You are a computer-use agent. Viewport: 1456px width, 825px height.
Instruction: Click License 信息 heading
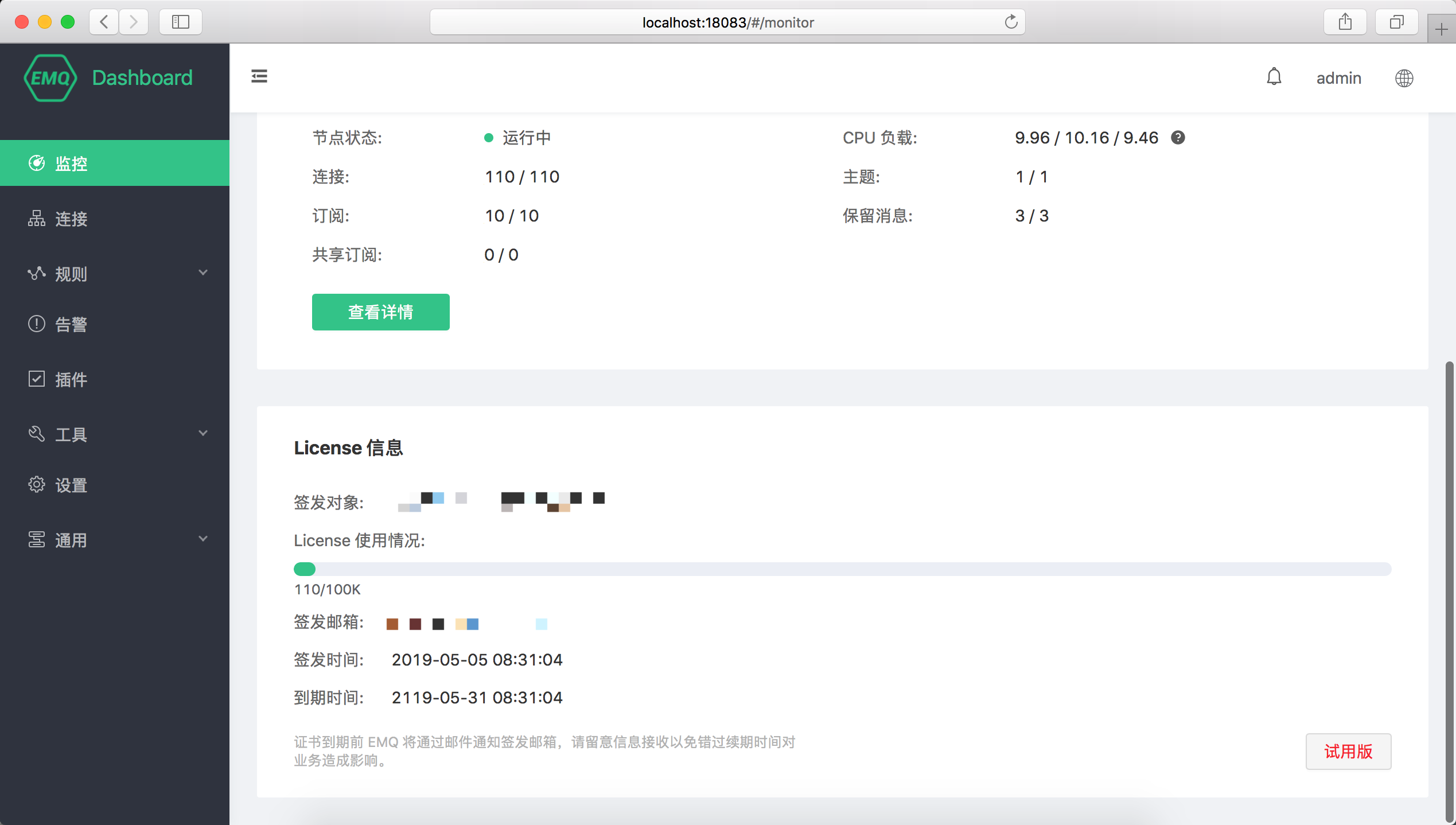pyautogui.click(x=348, y=447)
